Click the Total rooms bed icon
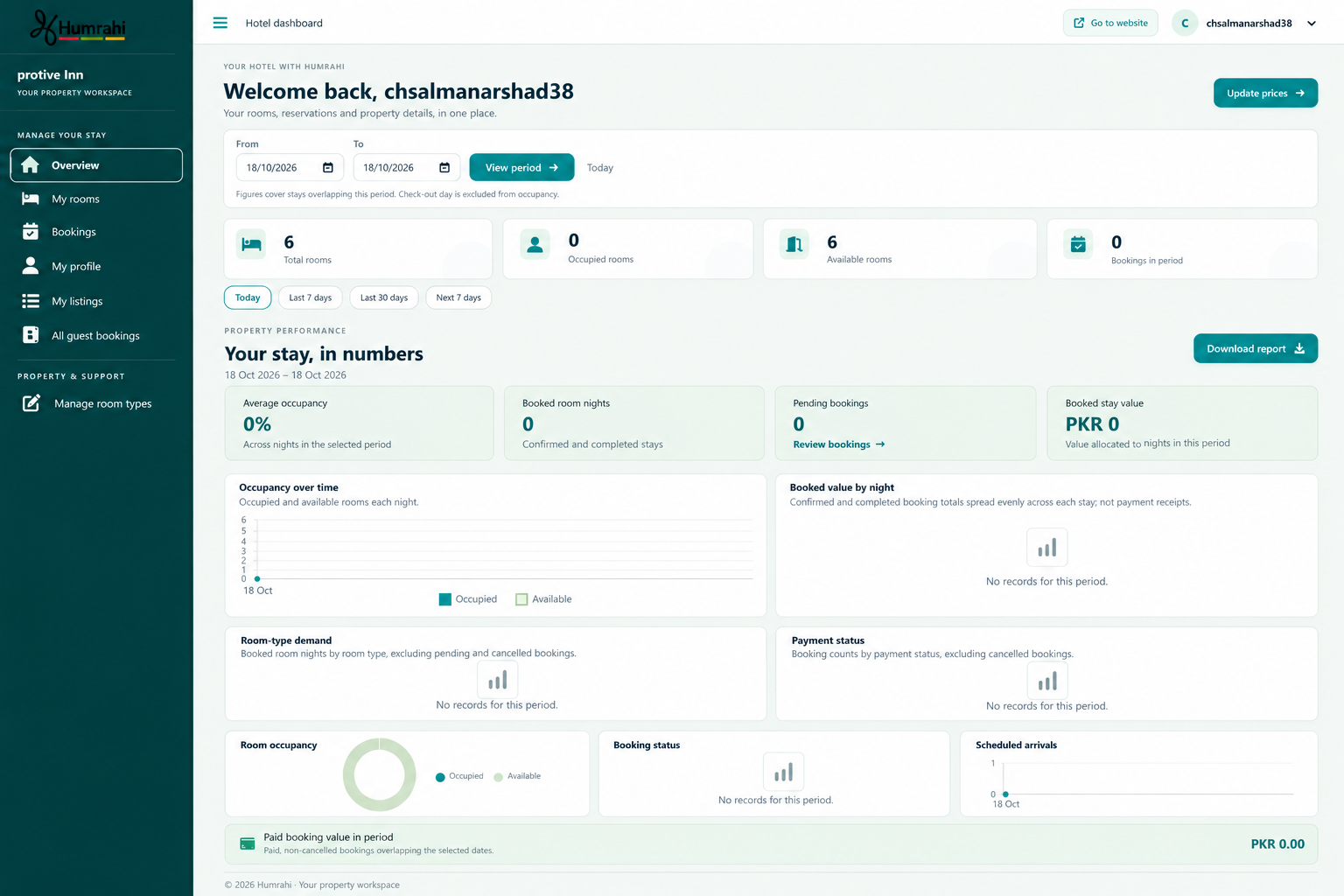The height and width of the screenshot is (896, 1344). 252,245
